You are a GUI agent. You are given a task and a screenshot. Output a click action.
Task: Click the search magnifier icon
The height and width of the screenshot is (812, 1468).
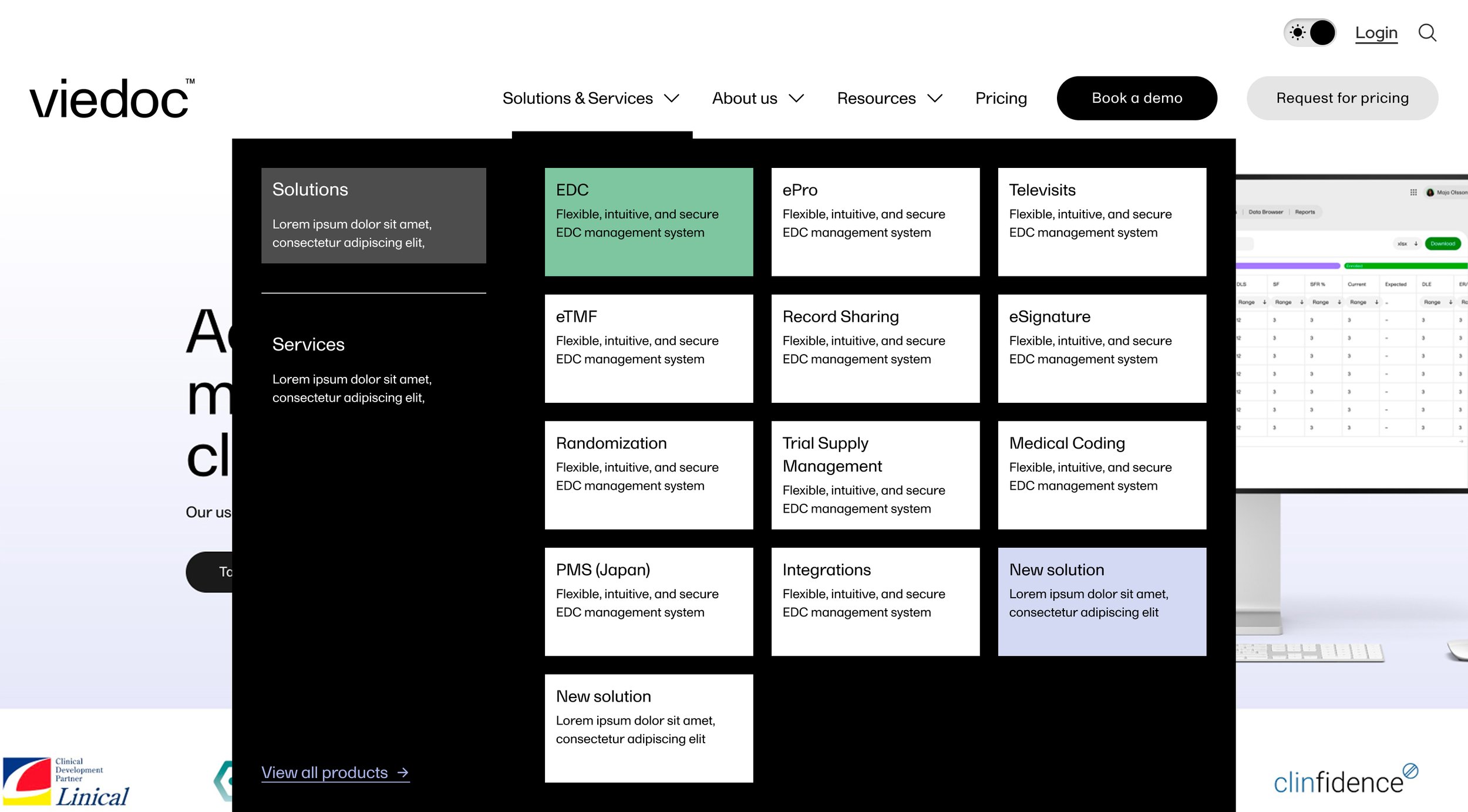(x=1427, y=33)
